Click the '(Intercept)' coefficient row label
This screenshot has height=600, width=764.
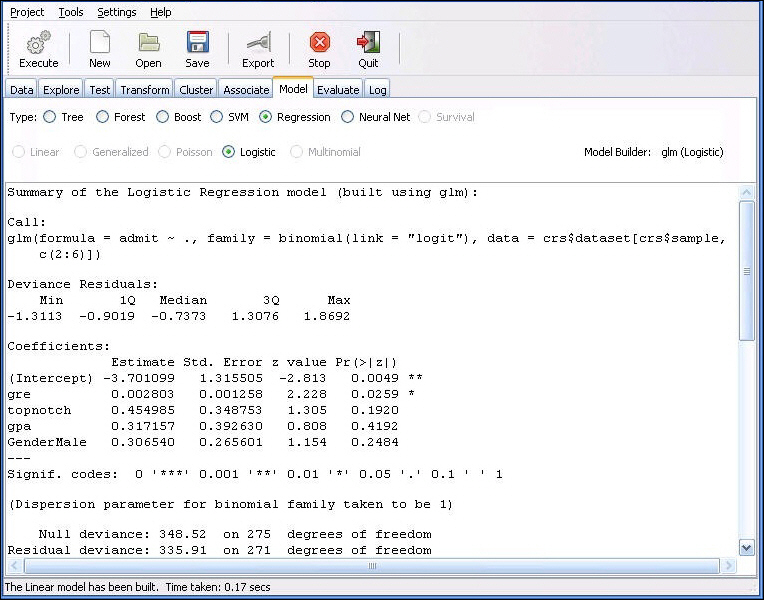pyautogui.click(x=51, y=378)
